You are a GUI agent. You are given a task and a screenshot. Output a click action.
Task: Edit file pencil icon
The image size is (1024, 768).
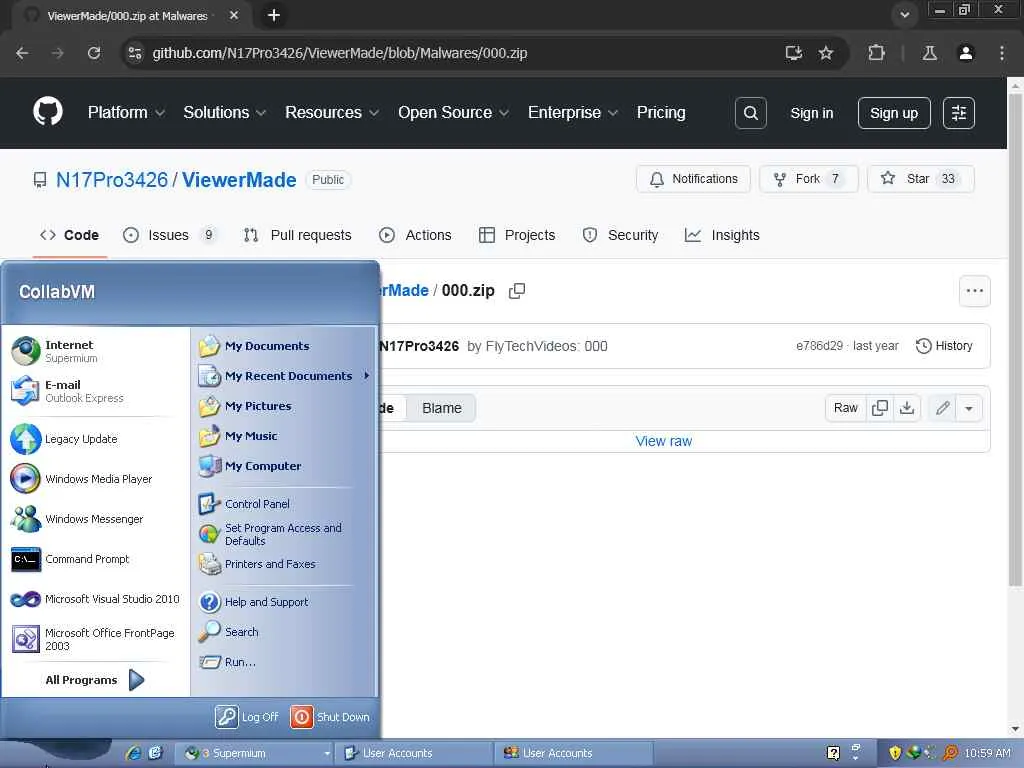point(942,408)
